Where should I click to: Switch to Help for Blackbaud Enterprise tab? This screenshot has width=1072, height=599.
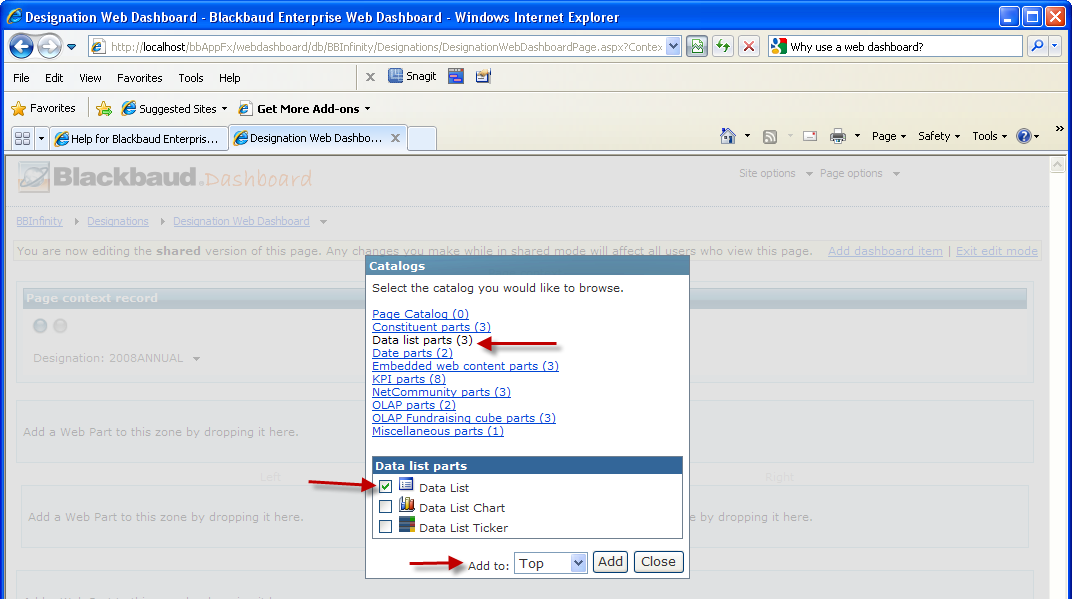(x=139, y=139)
